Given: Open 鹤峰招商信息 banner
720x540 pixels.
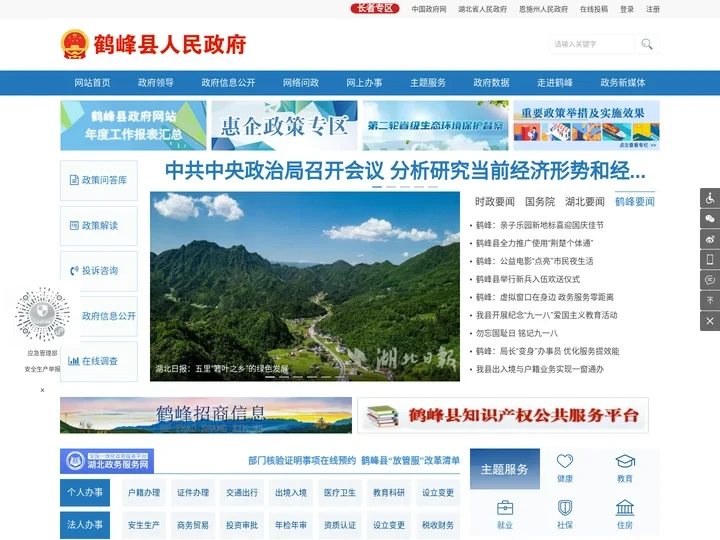Looking at the screenshot, I should [x=206, y=415].
